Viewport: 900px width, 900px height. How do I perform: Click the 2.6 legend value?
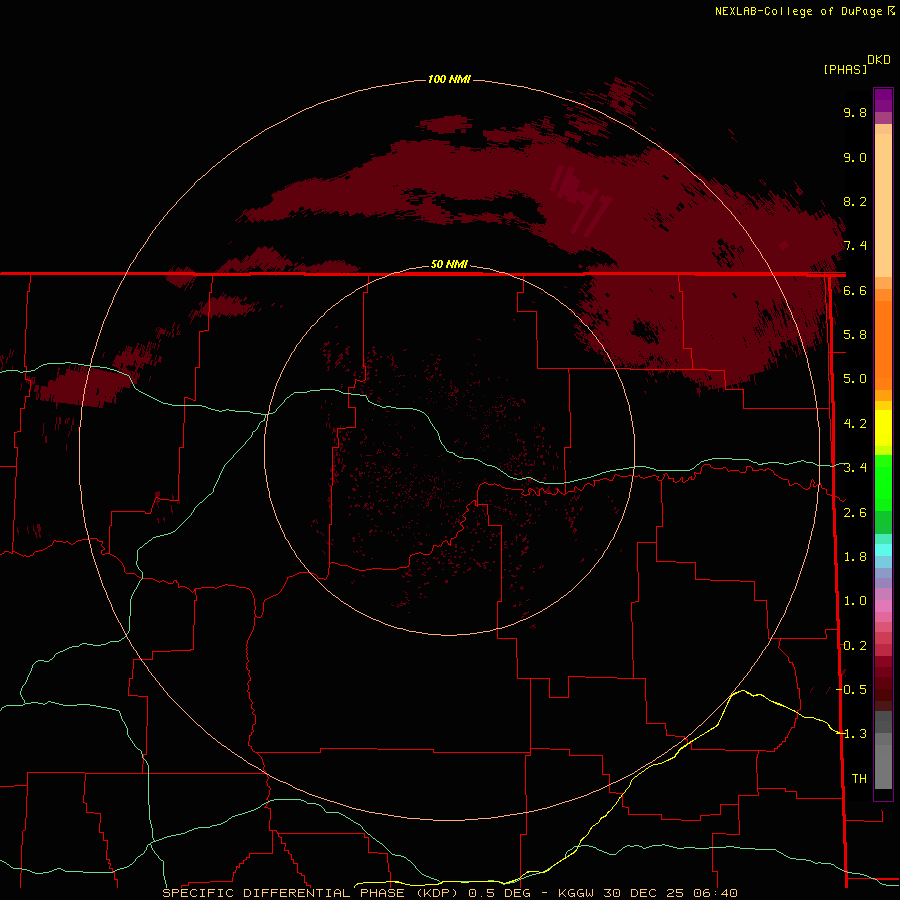855,513
